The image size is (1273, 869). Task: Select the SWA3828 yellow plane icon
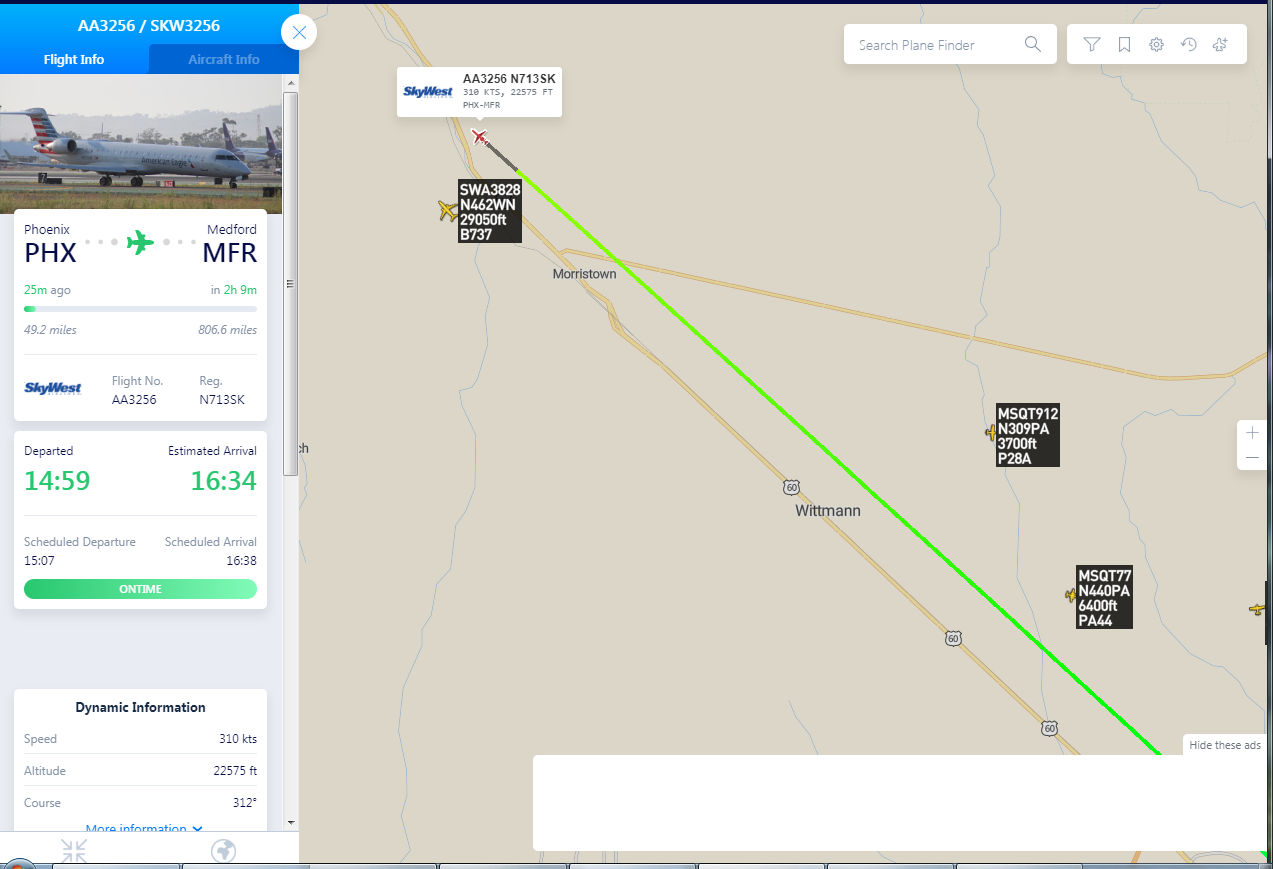(448, 210)
